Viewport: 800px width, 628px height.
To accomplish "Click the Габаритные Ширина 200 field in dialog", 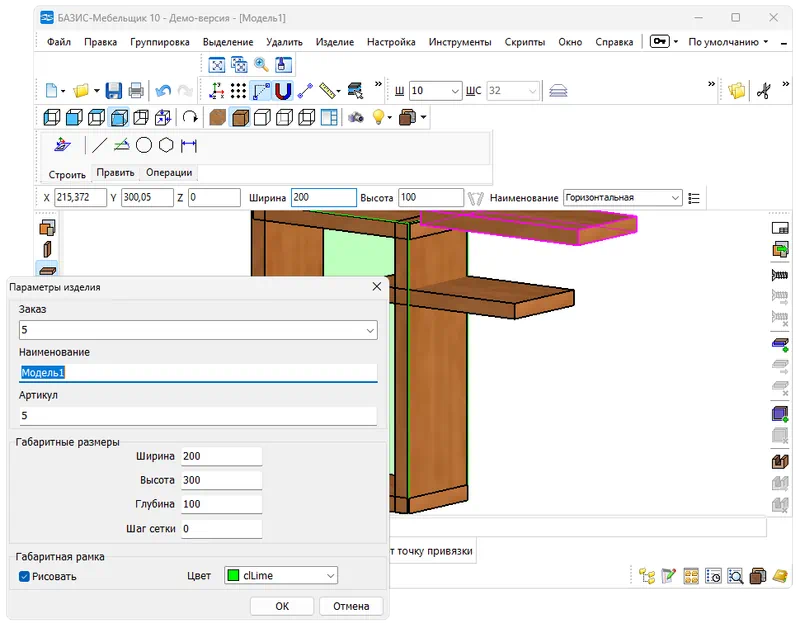I will (x=221, y=456).
